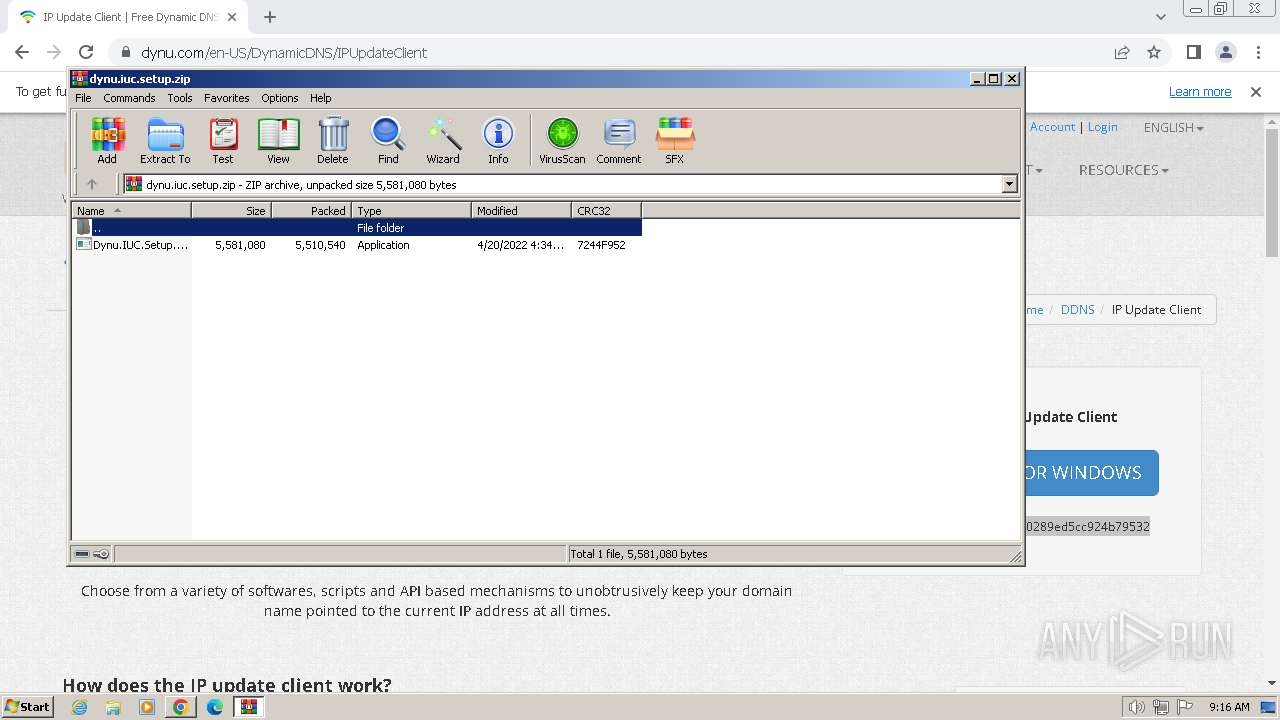Screen dimensions: 1280x720
Task: Open the Find tool in WinRAR
Action: (x=388, y=140)
